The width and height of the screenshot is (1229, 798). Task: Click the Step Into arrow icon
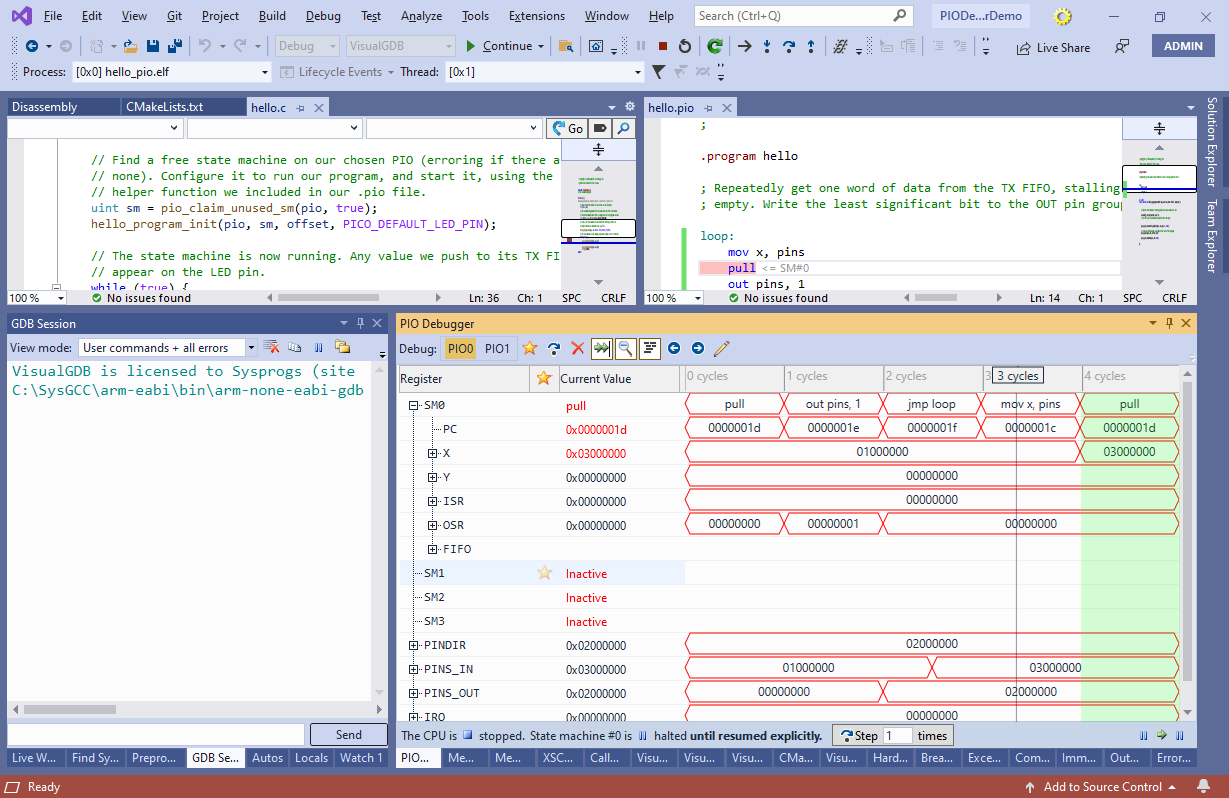pos(766,46)
